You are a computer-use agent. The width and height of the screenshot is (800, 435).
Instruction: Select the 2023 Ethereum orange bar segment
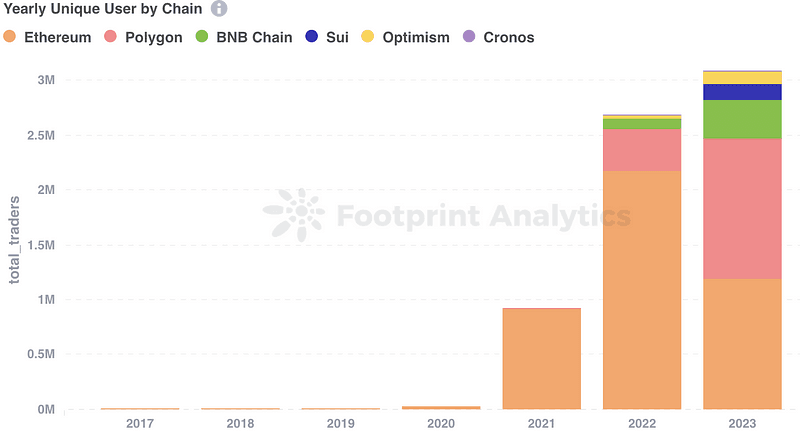click(742, 344)
